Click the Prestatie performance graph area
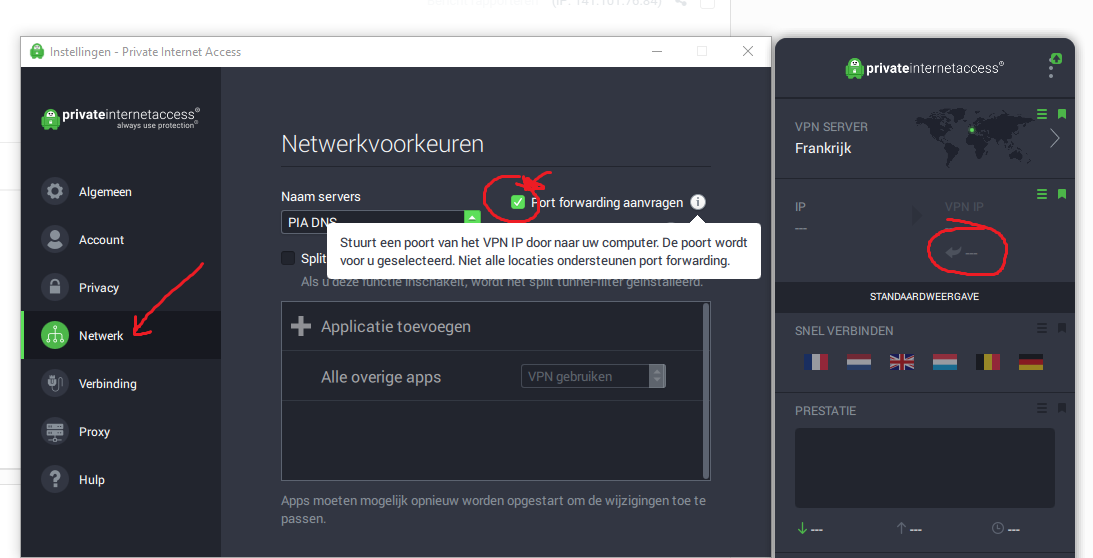Image resolution: width=1093 pixels, height=558 pixels. (x=924, y=468)
